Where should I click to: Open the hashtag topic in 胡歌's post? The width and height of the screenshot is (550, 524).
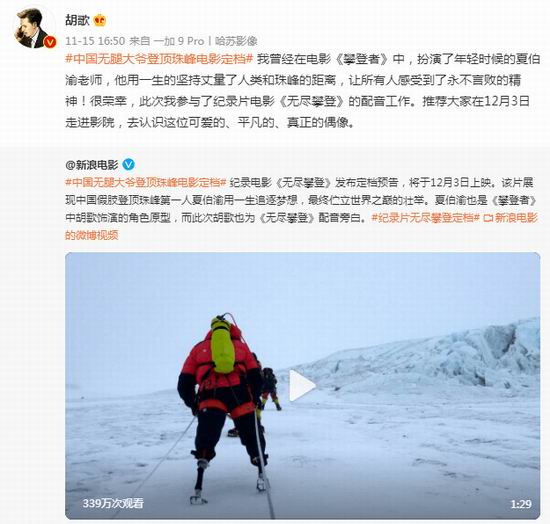coord(159,59)
